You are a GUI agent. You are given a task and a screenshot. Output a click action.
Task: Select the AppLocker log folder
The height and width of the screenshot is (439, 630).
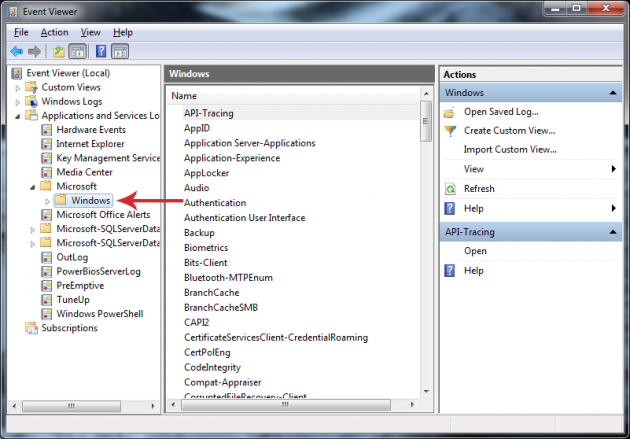[x=204, y=172]
